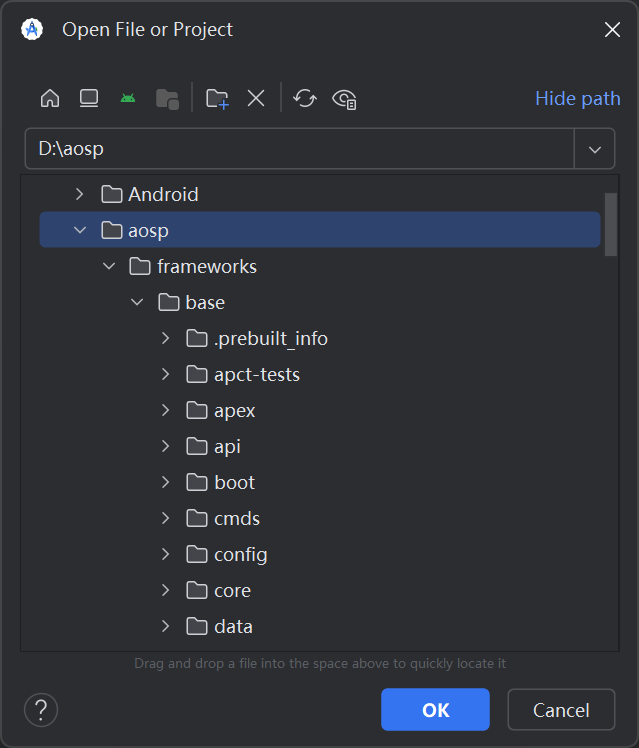This screenshot has width=639, height=748.
Task: Select the data folder
Action: point(219,626)
